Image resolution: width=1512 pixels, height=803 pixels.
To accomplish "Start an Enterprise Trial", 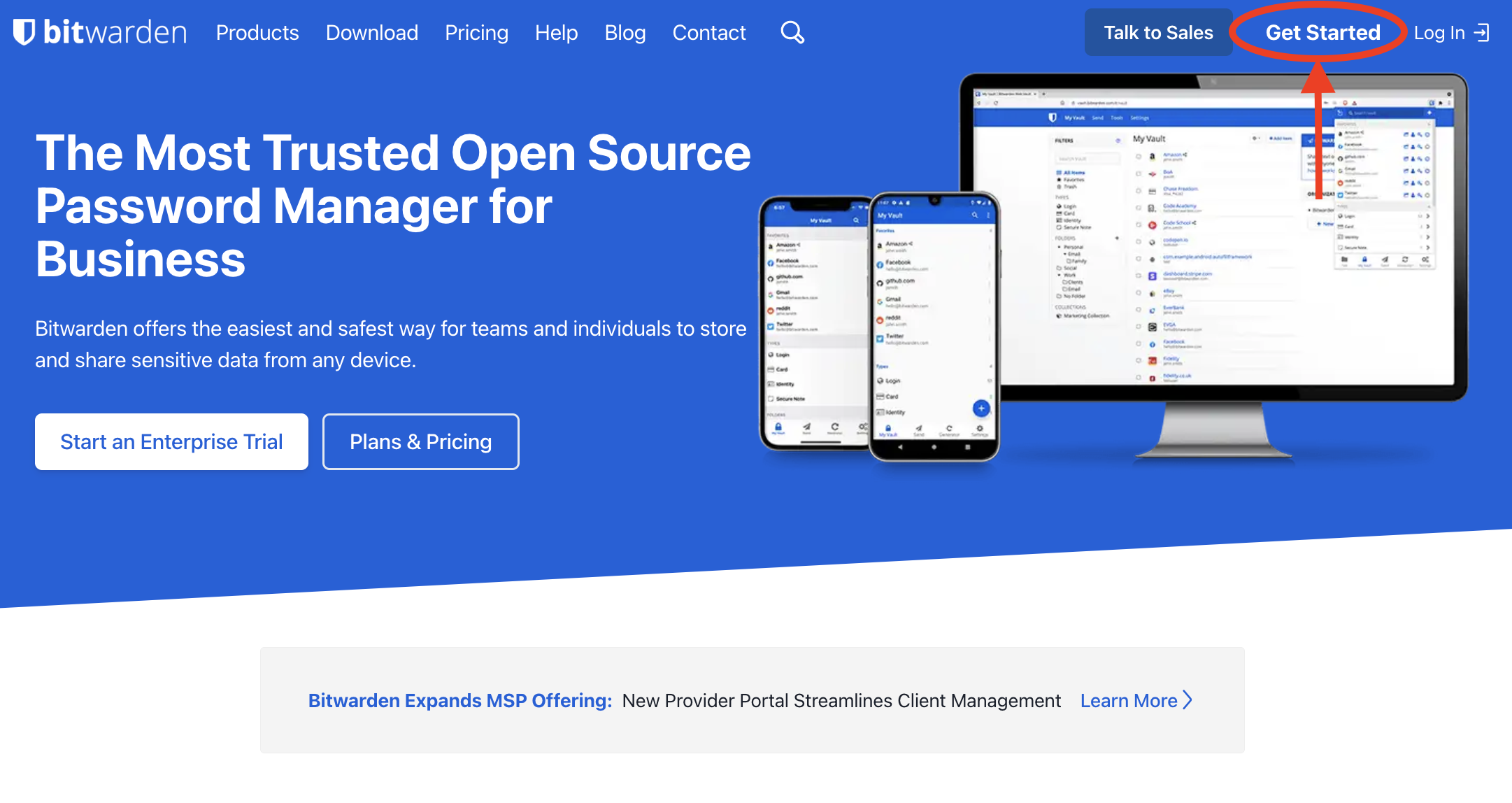I will coord(171,441).
